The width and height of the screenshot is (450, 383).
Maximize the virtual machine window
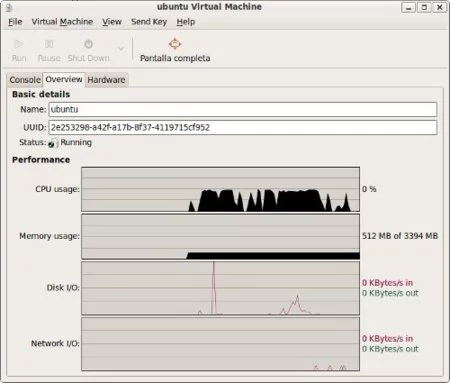[424, 7]
